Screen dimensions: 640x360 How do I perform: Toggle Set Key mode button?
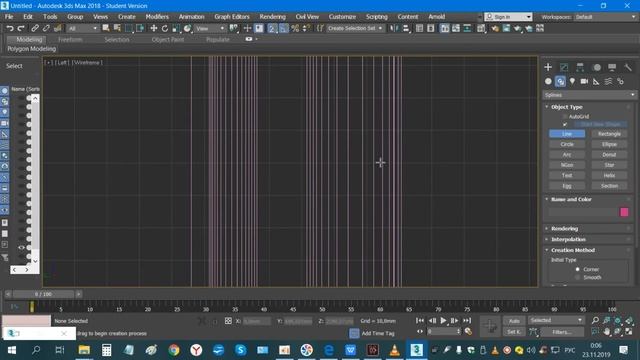click(x=514, y=332)
